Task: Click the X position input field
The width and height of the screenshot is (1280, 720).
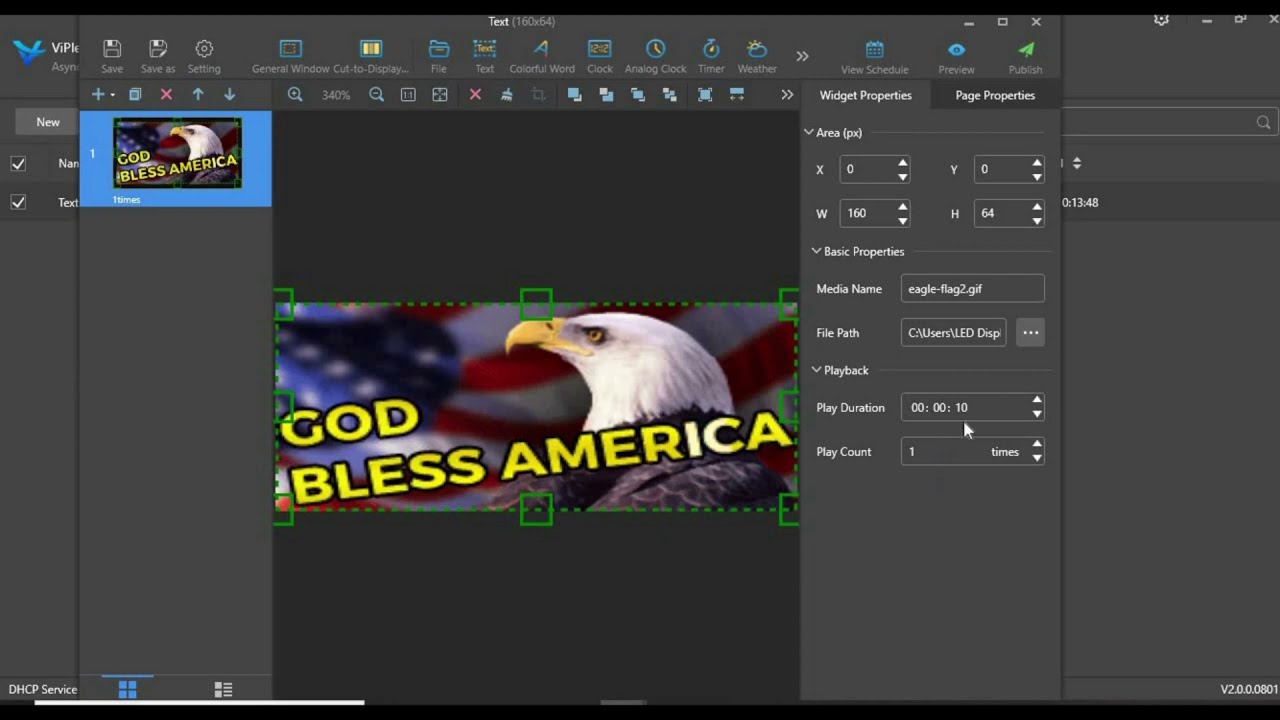Action: [865, 169]
